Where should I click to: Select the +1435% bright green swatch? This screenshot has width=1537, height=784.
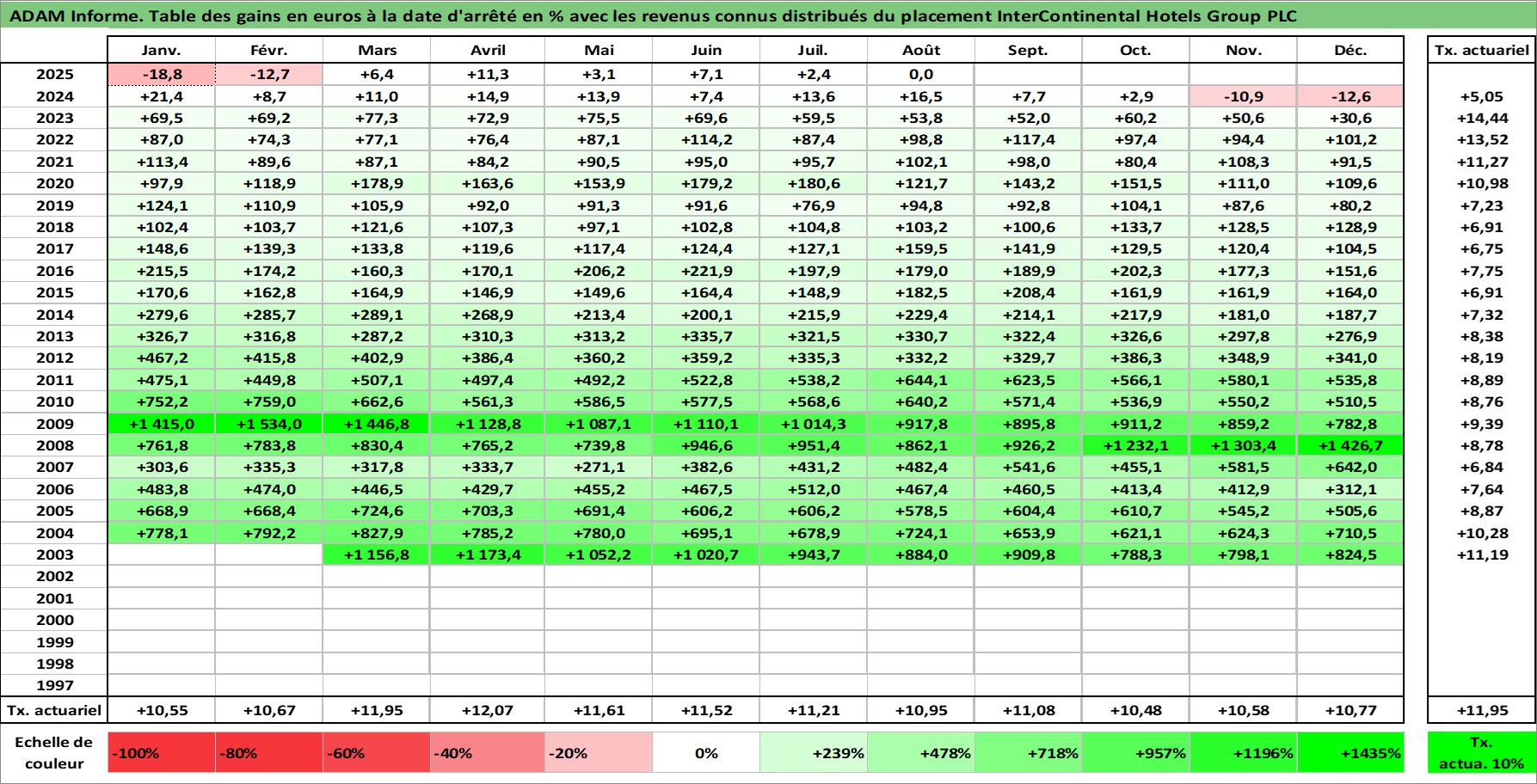1350,752
